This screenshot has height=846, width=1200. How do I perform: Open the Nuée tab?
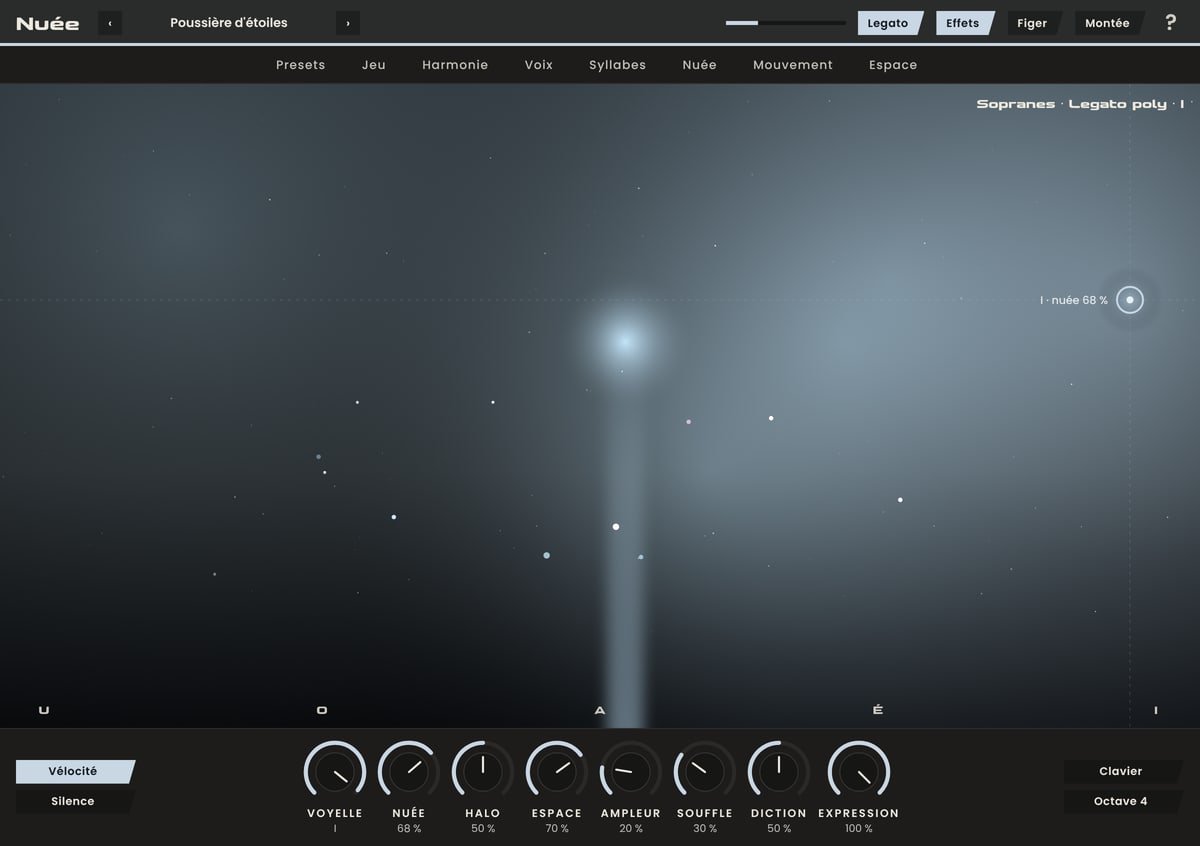click(x=700, y=65)
